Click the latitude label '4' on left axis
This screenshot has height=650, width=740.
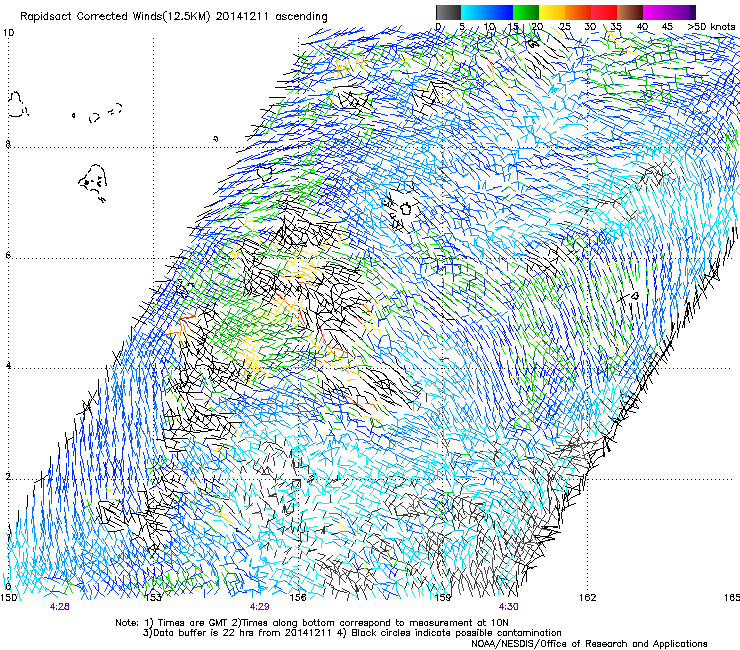click(8, 366)
